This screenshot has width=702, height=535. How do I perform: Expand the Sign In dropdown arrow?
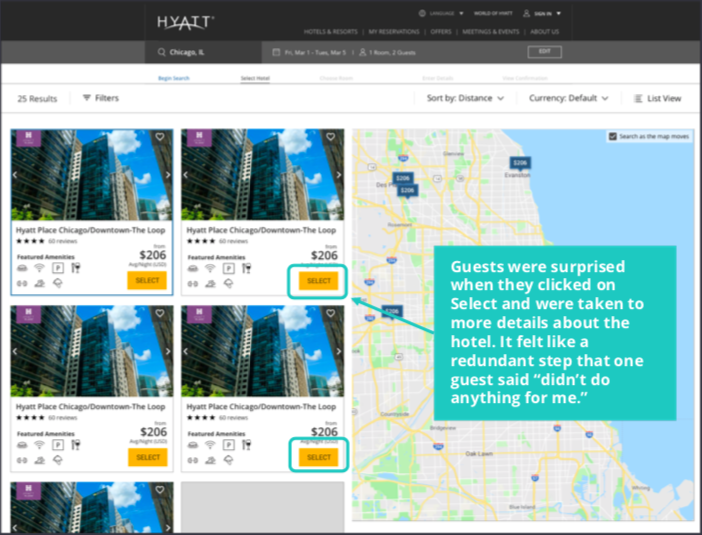coord(558,13)
